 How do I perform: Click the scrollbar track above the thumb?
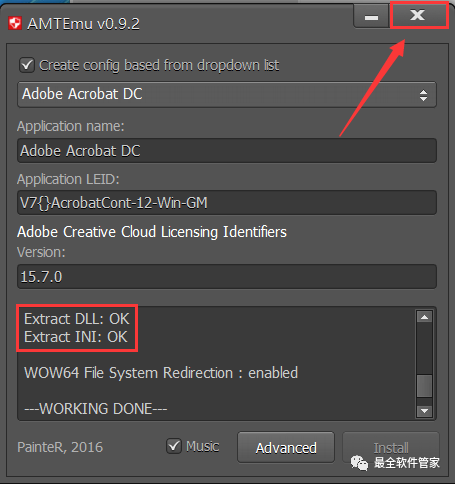click(x=424, y=349)
